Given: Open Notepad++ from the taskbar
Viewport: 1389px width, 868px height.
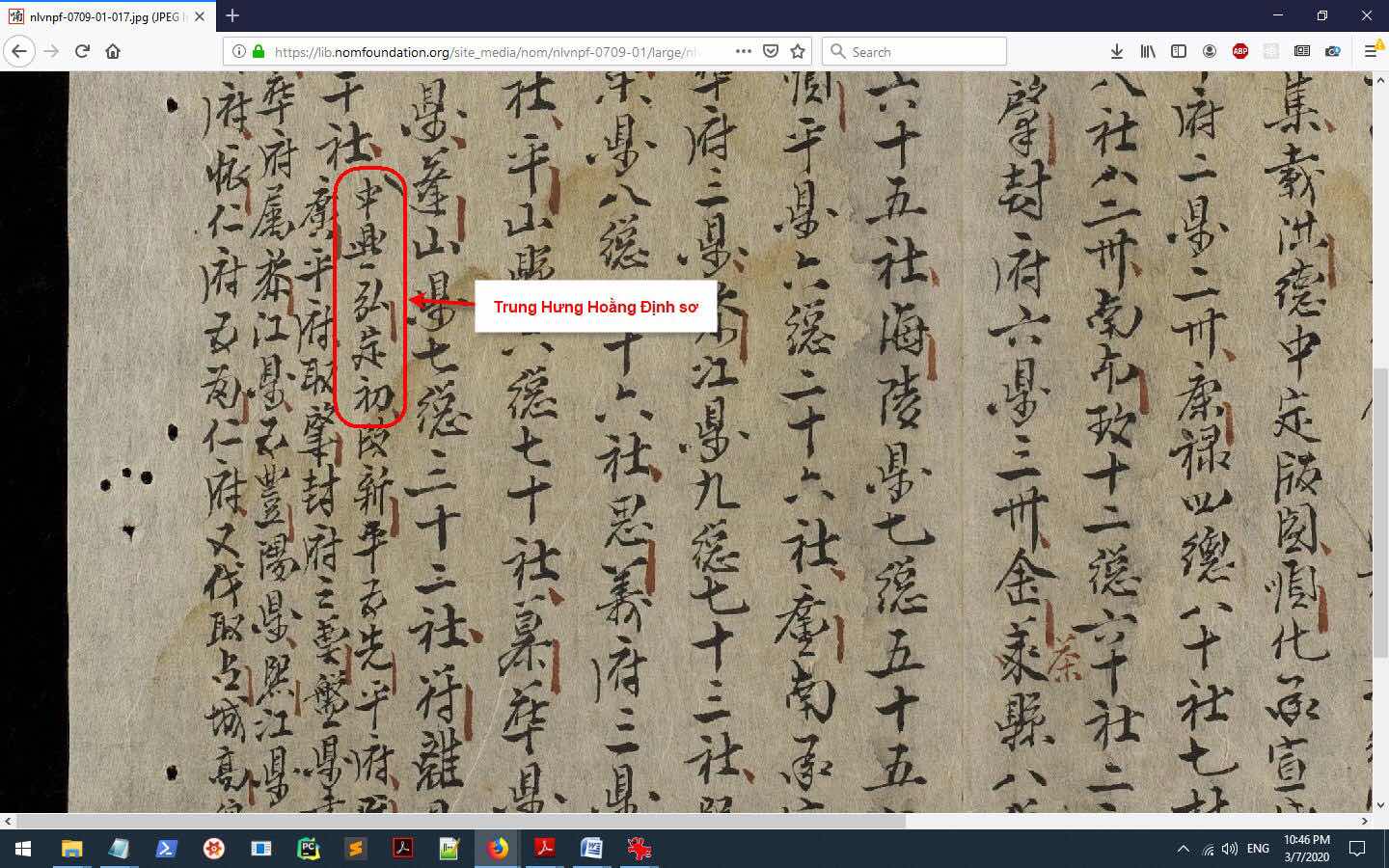Looking at the screenshot, I should pyautogui.click(x=450, y=849).
